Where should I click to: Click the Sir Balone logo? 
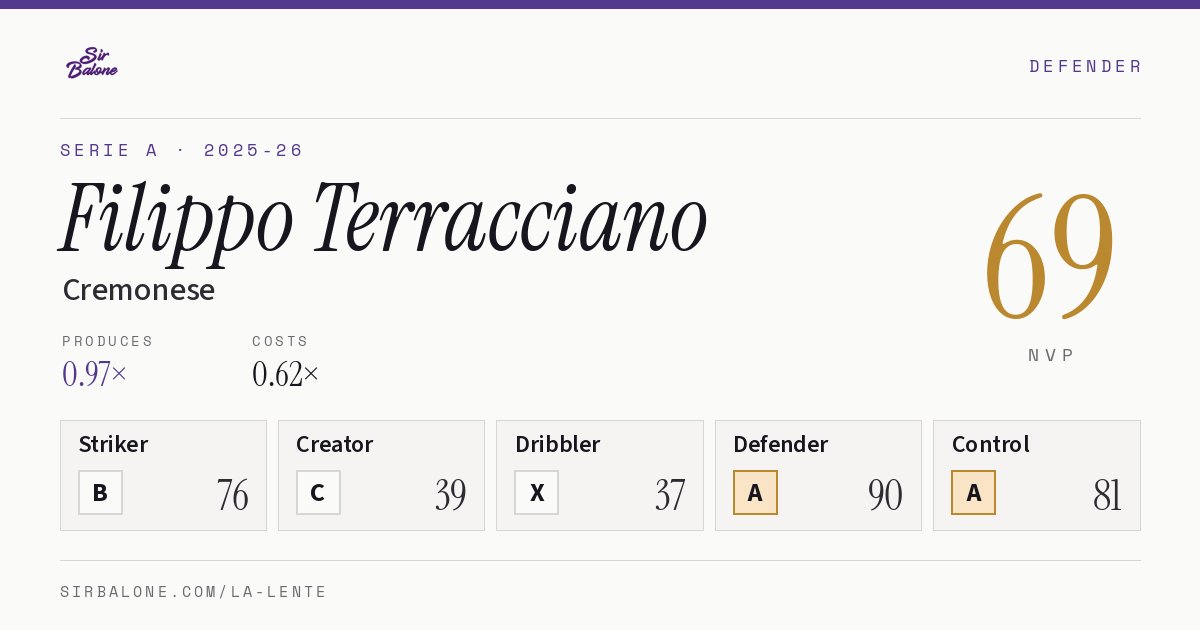(92, 63)
